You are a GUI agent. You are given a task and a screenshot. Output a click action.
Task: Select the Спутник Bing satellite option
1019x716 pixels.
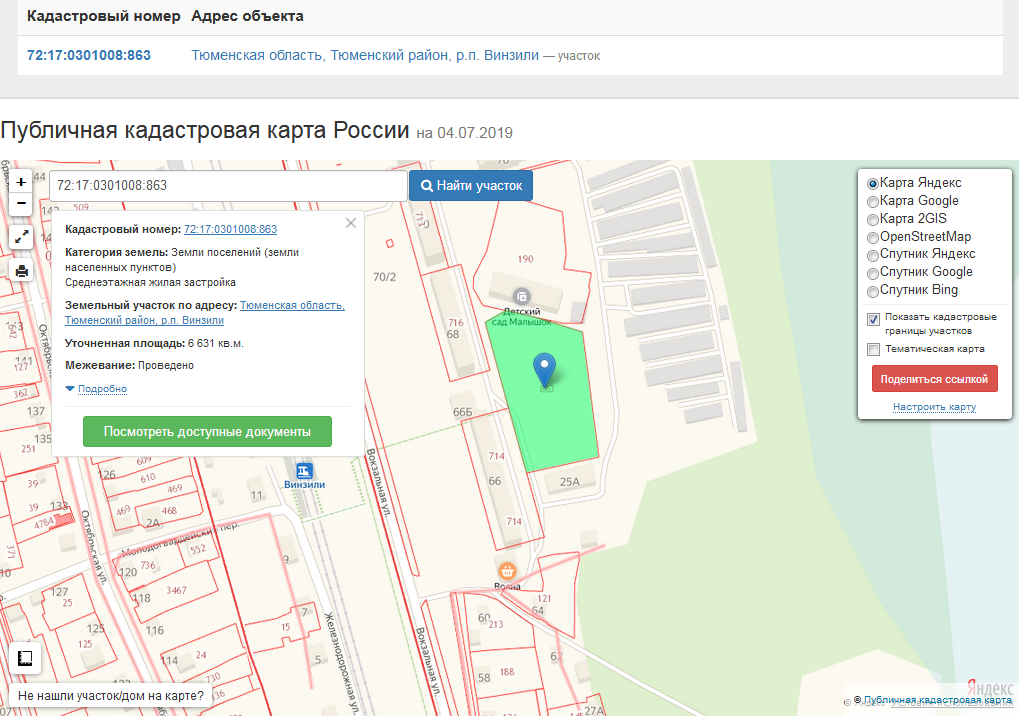click(873, 291)
